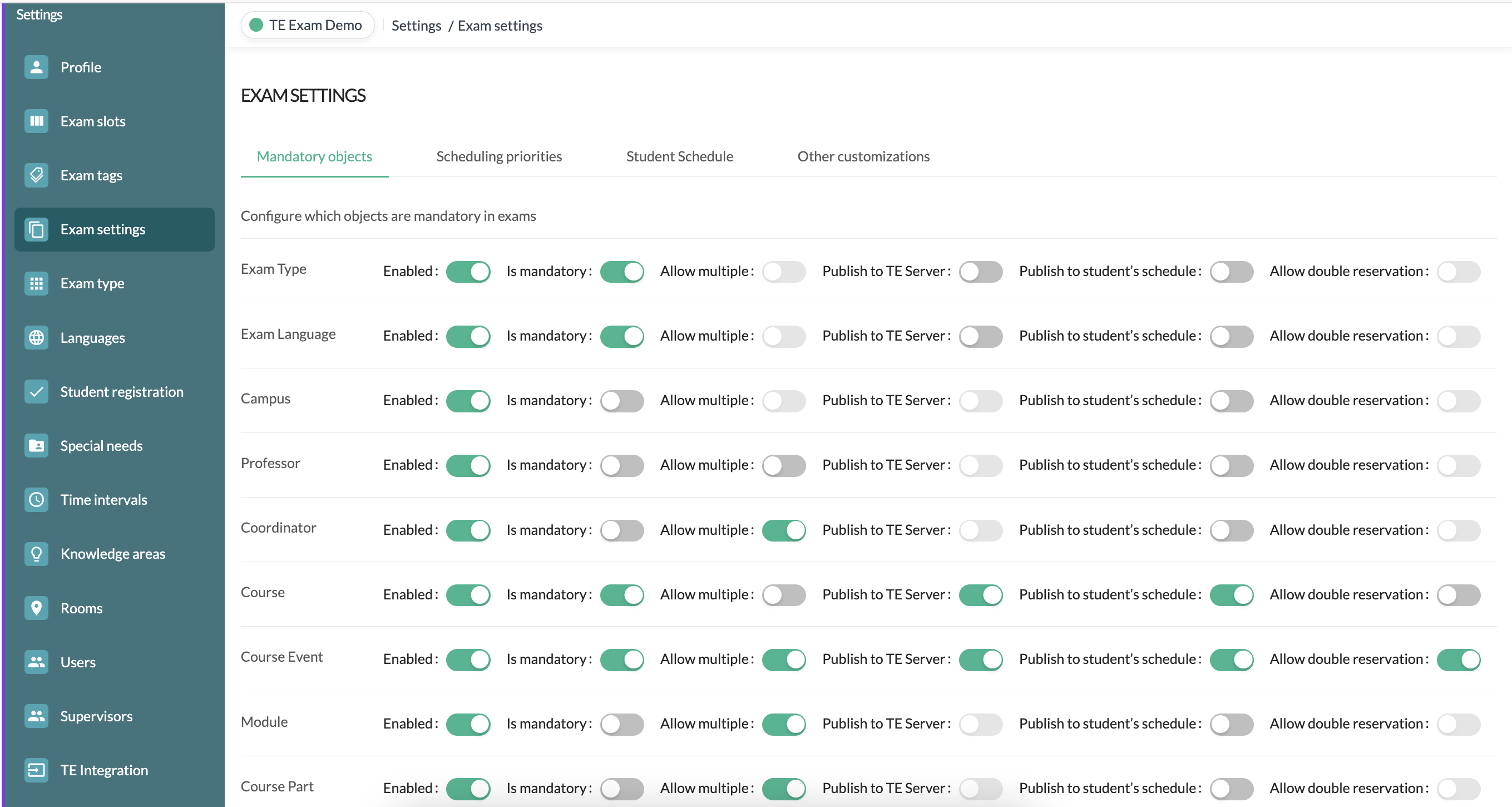Disable Publish to TE Server for Course Event
Image resolution: width=1512 pixels, height=807 pixels.
[981, 659]
